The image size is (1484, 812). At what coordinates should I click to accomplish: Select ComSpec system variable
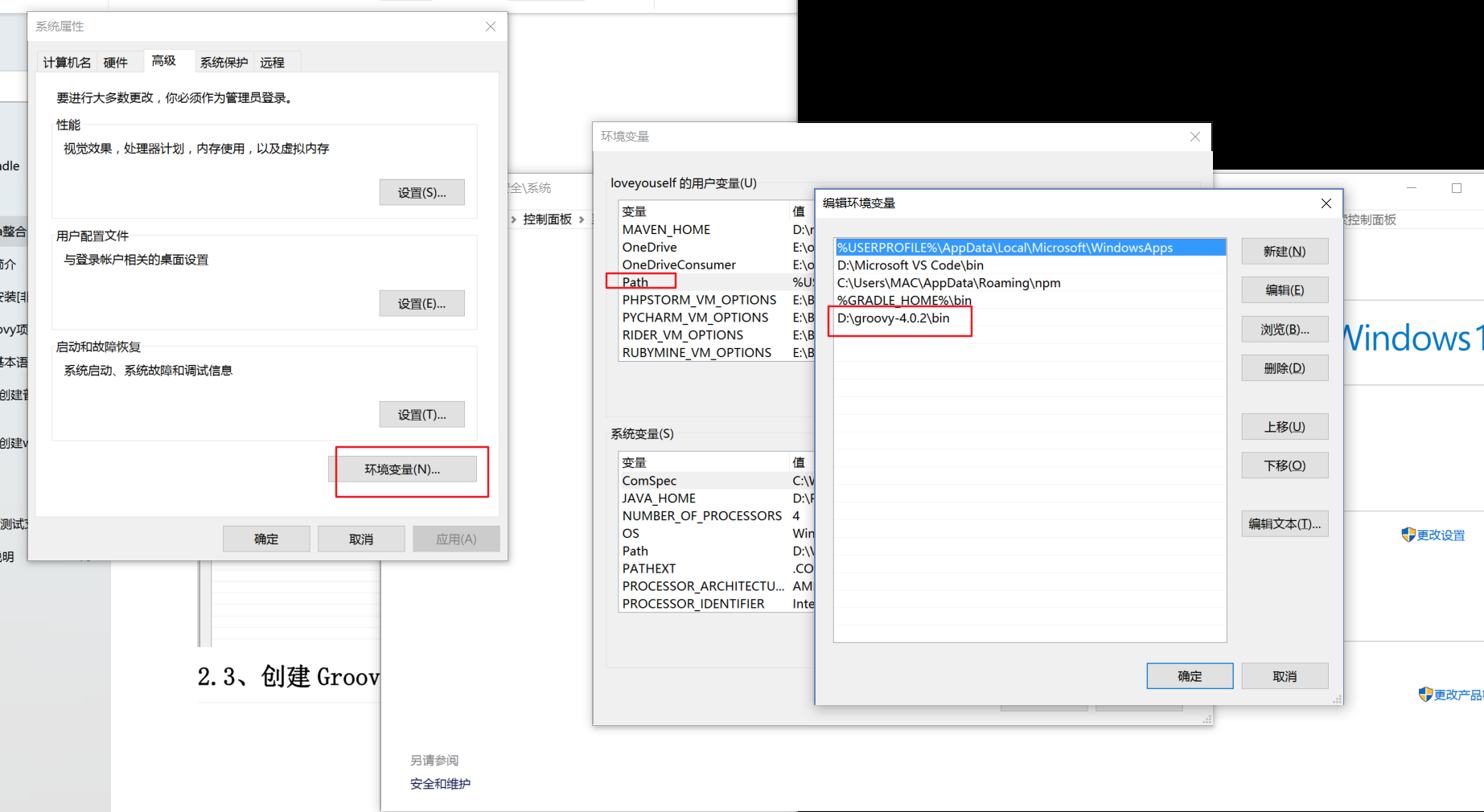pyautogui.click(x=717, y=481)
